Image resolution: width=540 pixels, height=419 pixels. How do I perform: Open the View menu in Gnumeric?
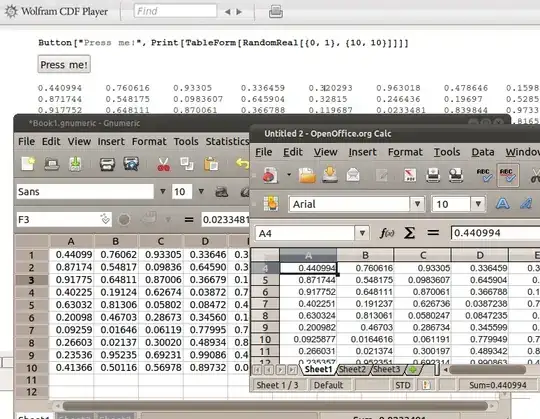[79, 142]
